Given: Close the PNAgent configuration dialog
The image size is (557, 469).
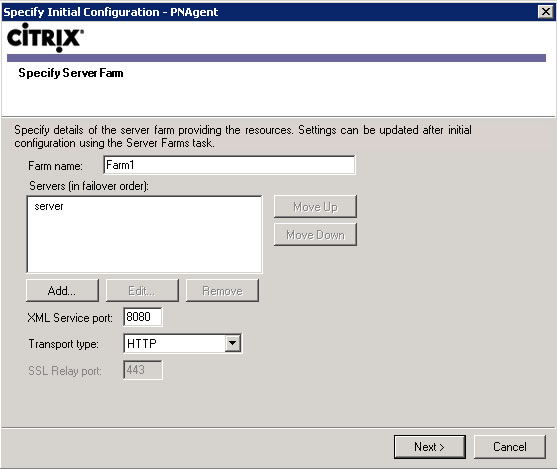Looking at the screenshot, I should pyautogui.click(x=546, y=12).
